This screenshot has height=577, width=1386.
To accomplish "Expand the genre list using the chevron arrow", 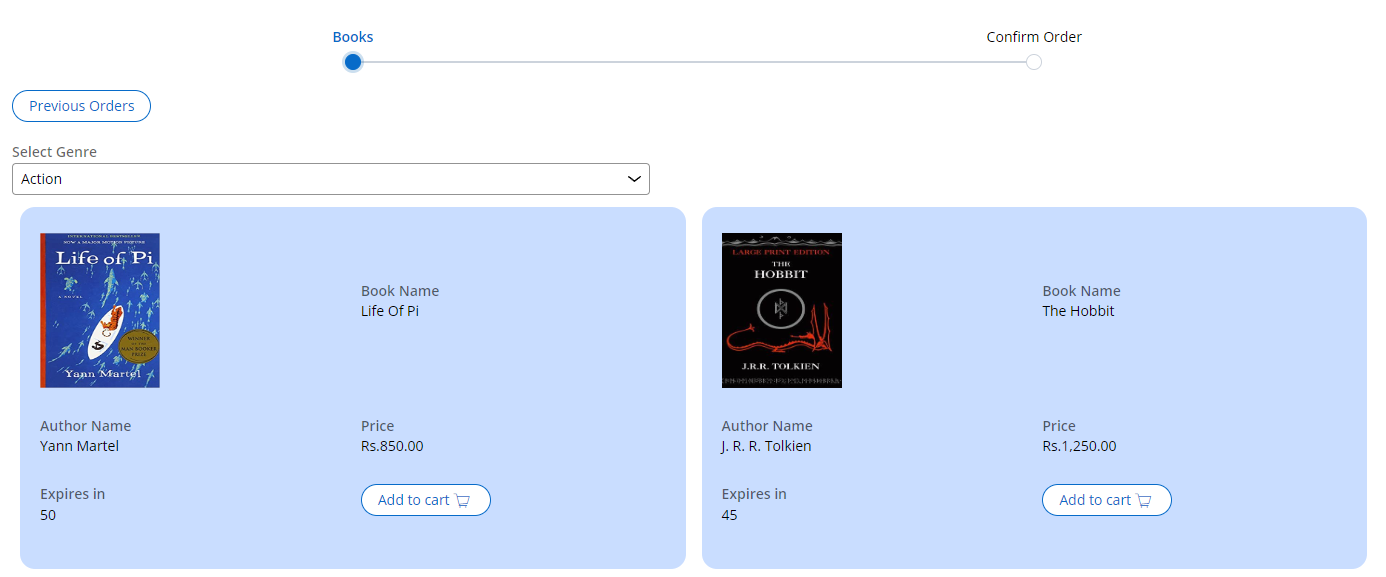I will coord(634,179).
